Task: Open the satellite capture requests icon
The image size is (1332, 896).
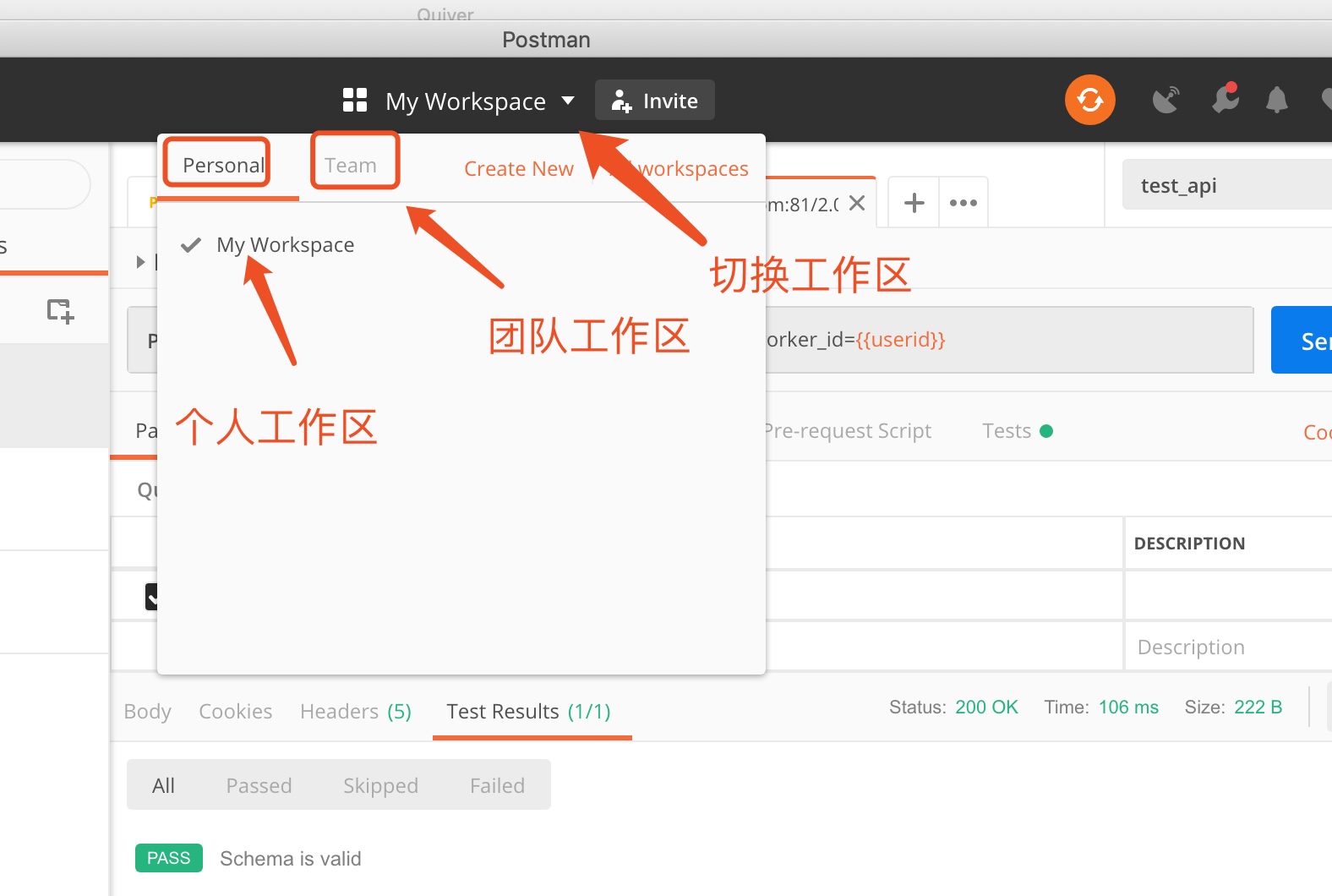Action: tap(1166, 100)
